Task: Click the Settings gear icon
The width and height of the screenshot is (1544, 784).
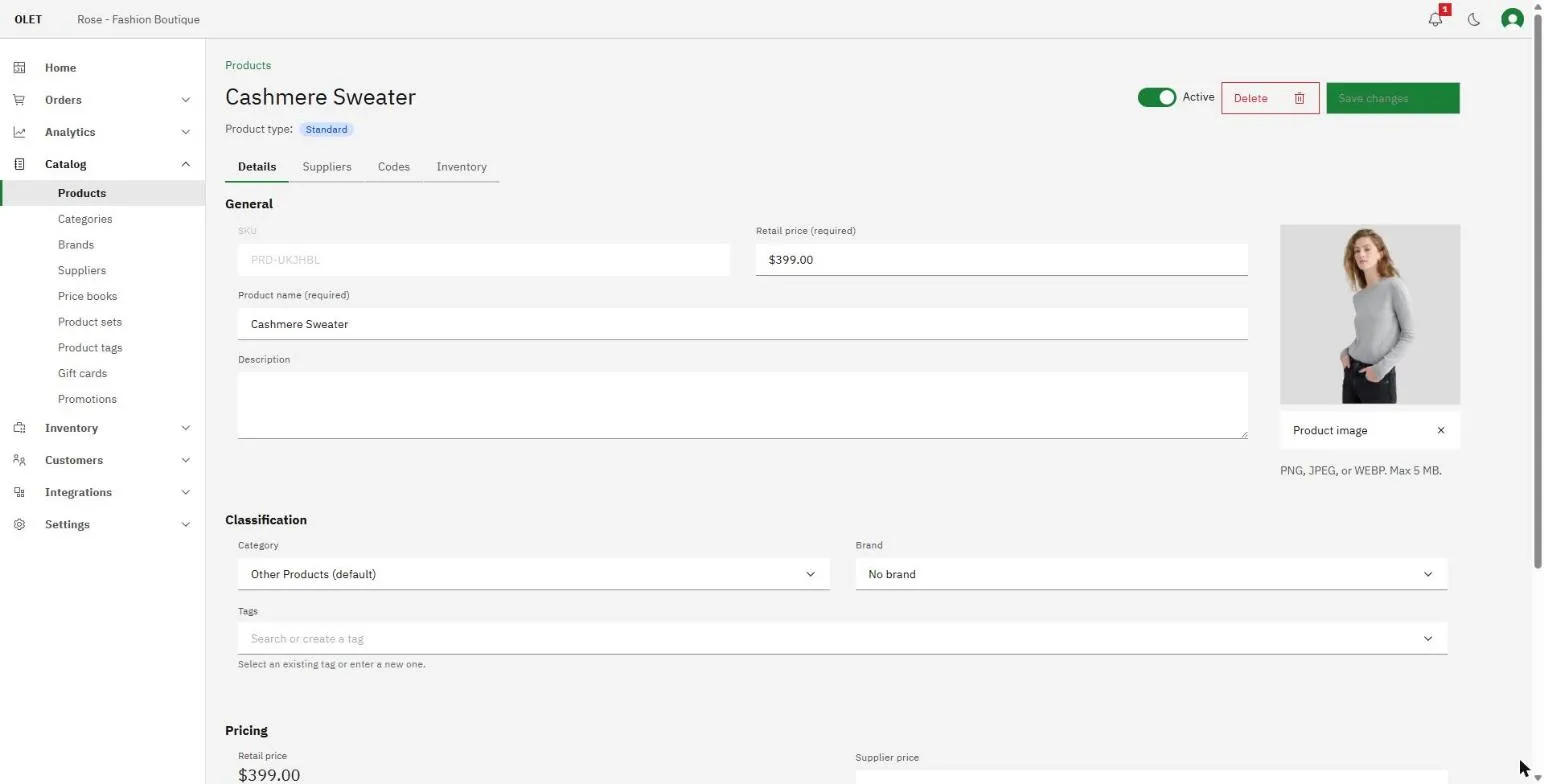Action: tap(19, 524)
